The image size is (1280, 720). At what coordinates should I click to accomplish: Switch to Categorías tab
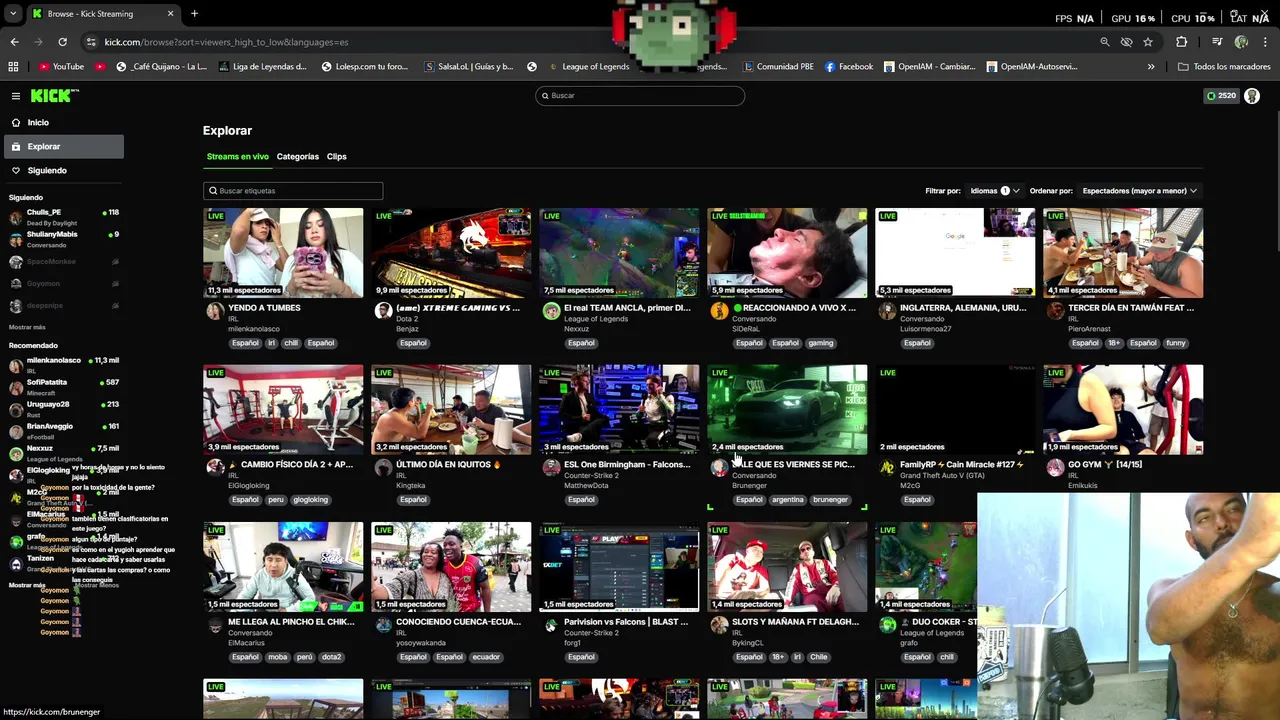297,157
